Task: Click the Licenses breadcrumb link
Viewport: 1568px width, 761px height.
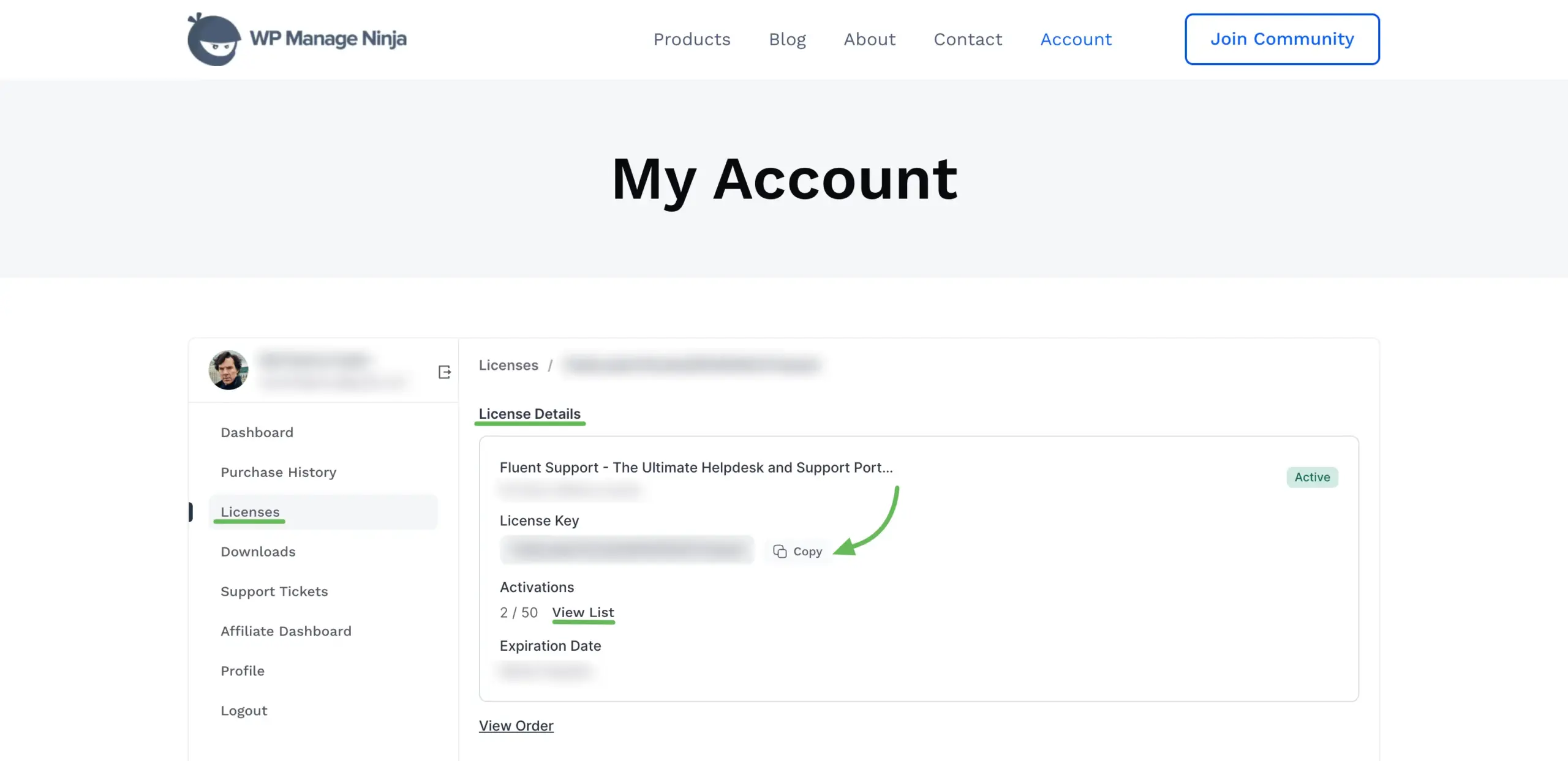Action: (x=508, y=365)
